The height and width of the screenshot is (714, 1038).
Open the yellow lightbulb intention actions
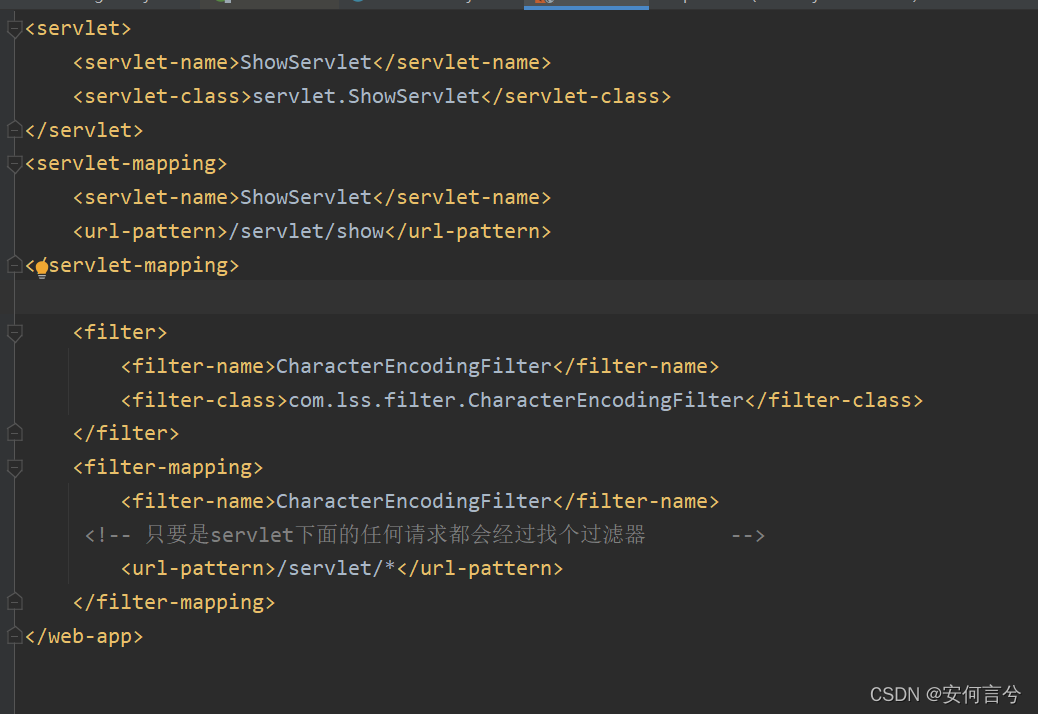click(x=42, y=269)
